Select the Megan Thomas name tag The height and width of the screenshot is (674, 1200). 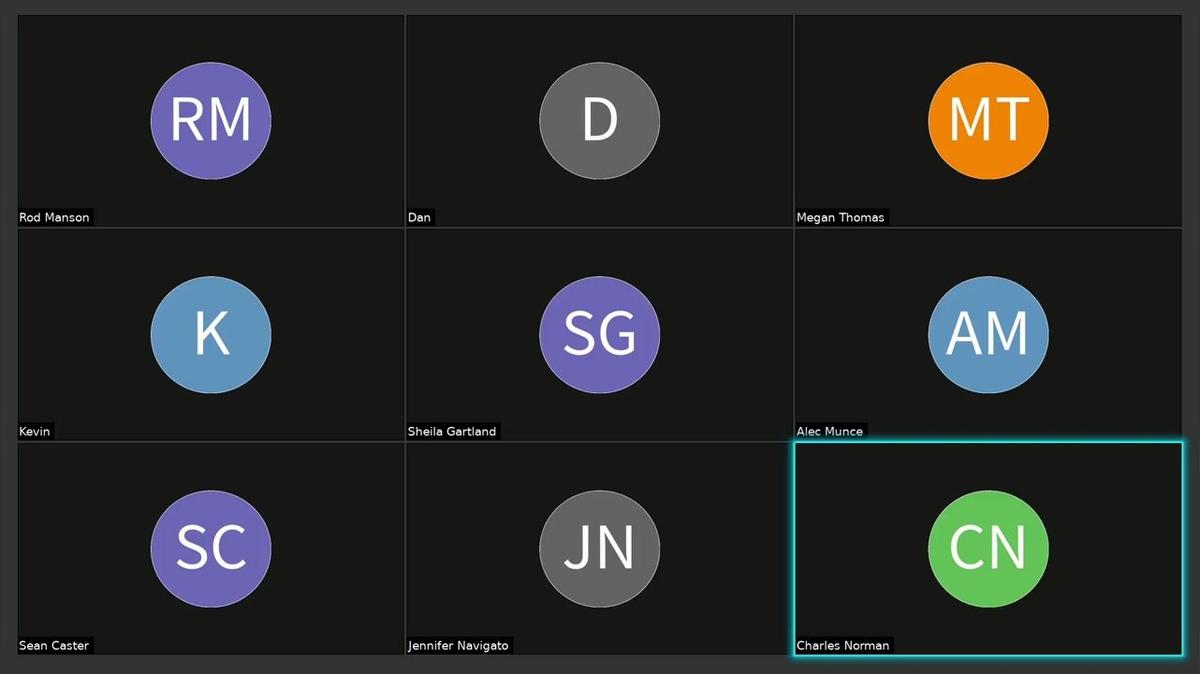pos(840,217)
